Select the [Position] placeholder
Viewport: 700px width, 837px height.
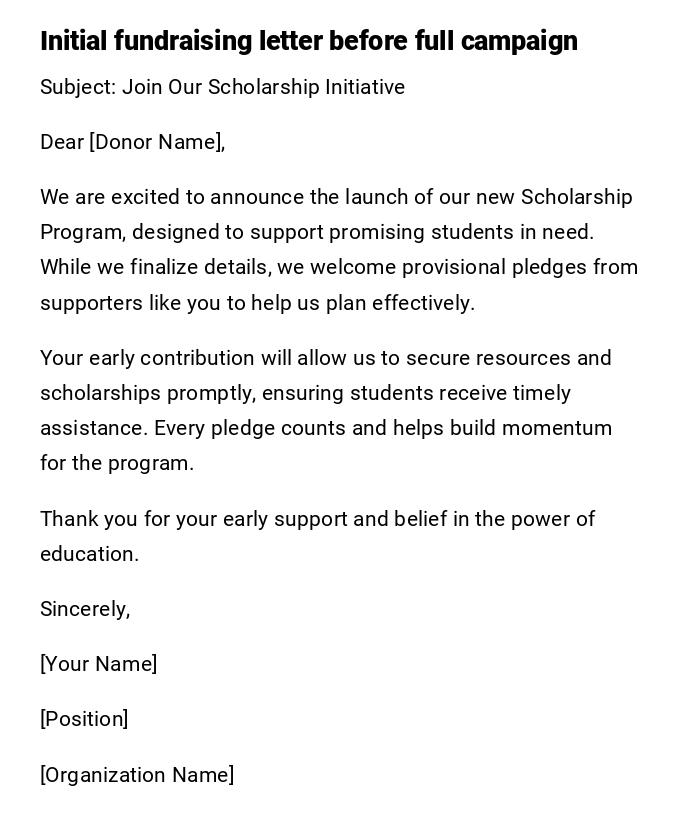click(84, 719)
